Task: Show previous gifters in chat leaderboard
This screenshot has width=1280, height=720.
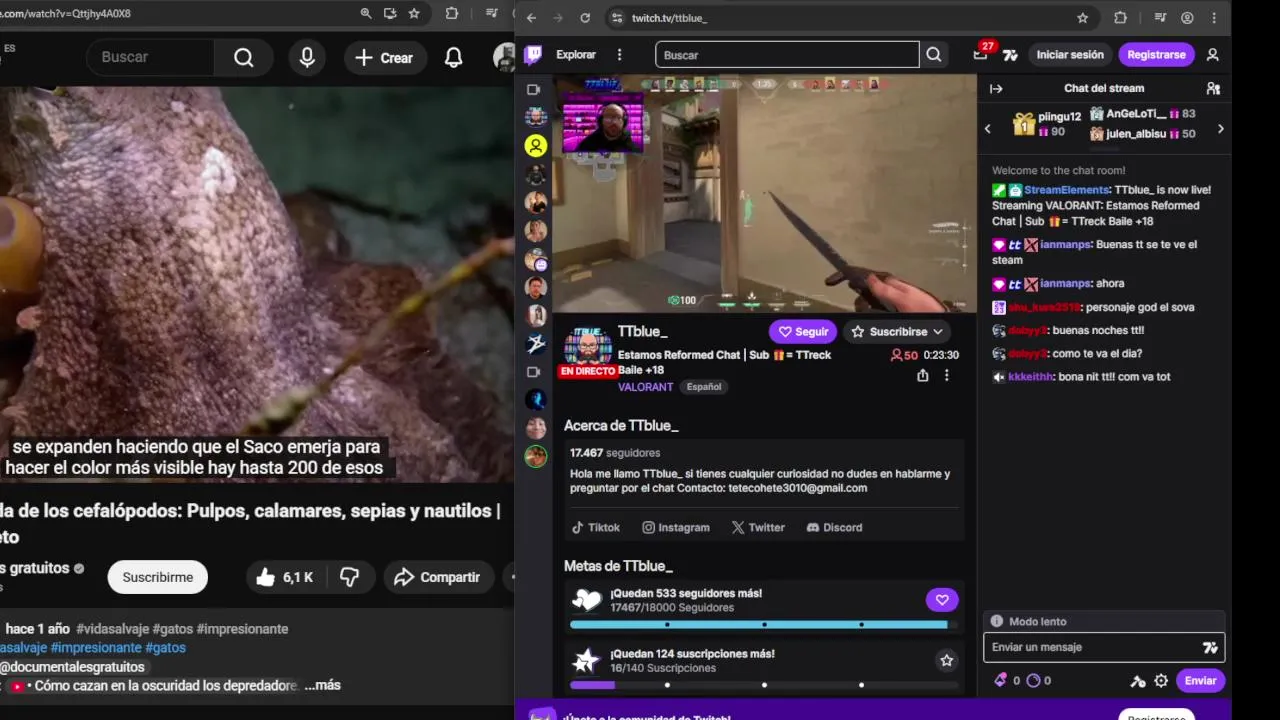Action: (x=988, y=128)
